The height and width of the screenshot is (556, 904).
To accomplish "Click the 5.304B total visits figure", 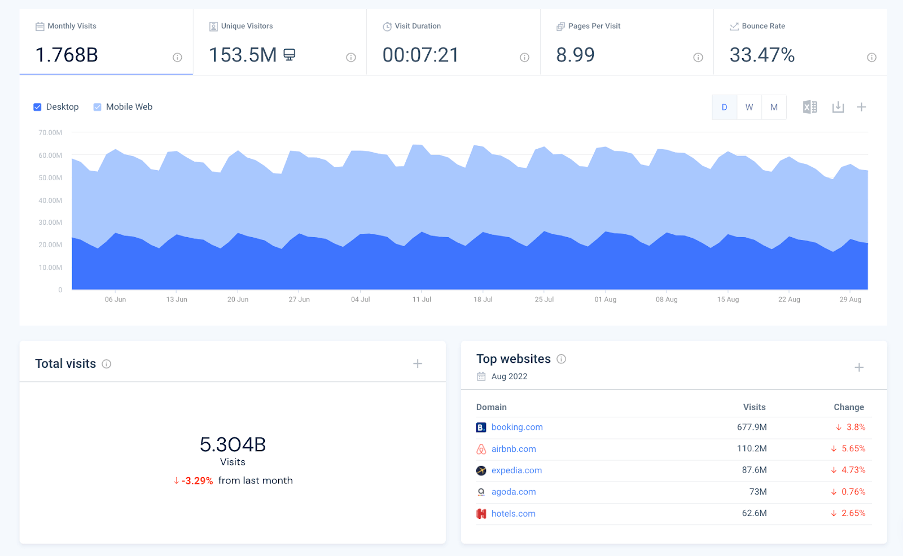I will pos(232,445).
